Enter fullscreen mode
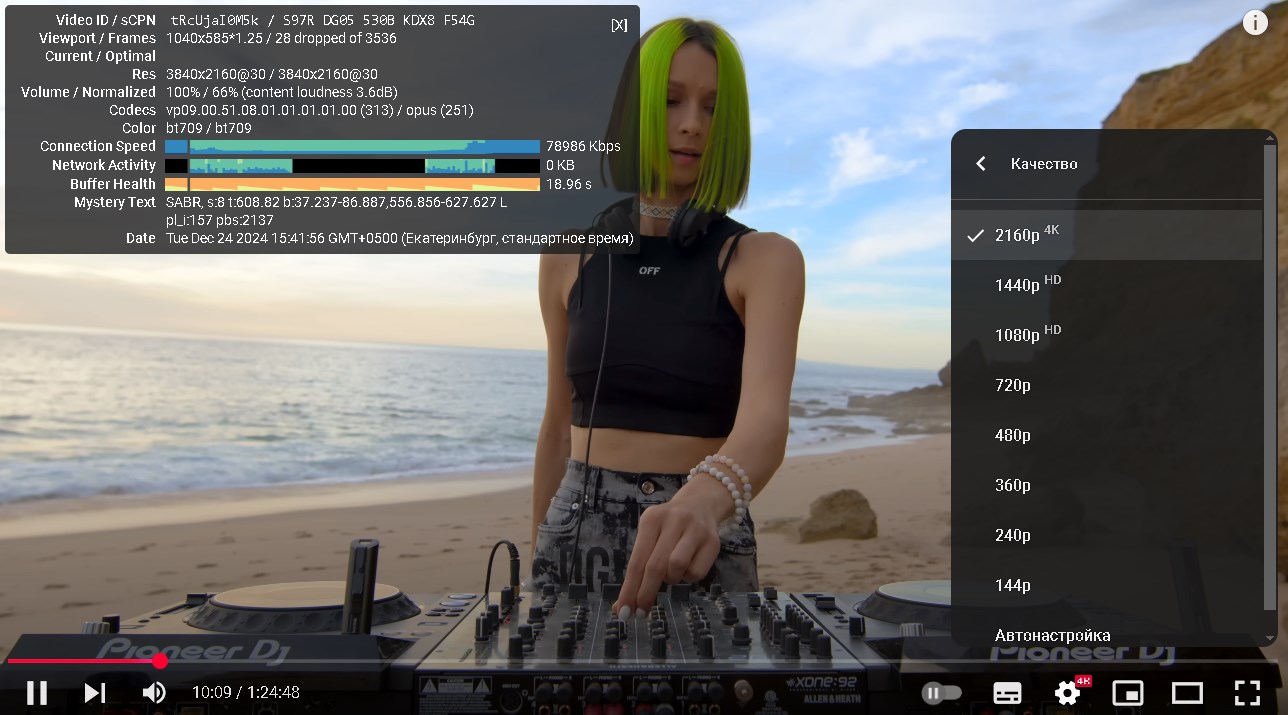Image resolution: width=1288 pixels, height=715 pixels. [x=1246, y=692]
